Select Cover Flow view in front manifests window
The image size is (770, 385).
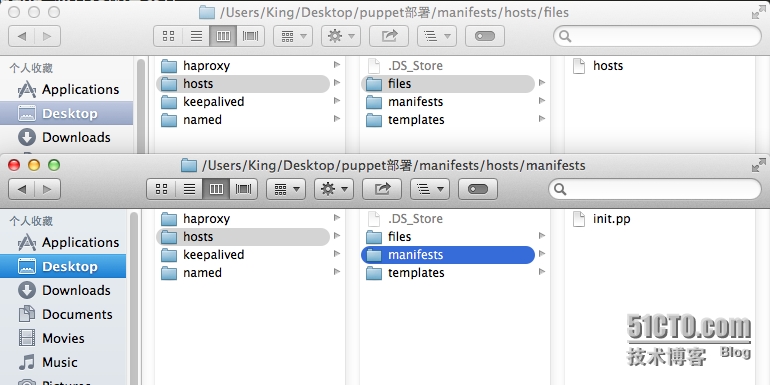click(244, 189)
